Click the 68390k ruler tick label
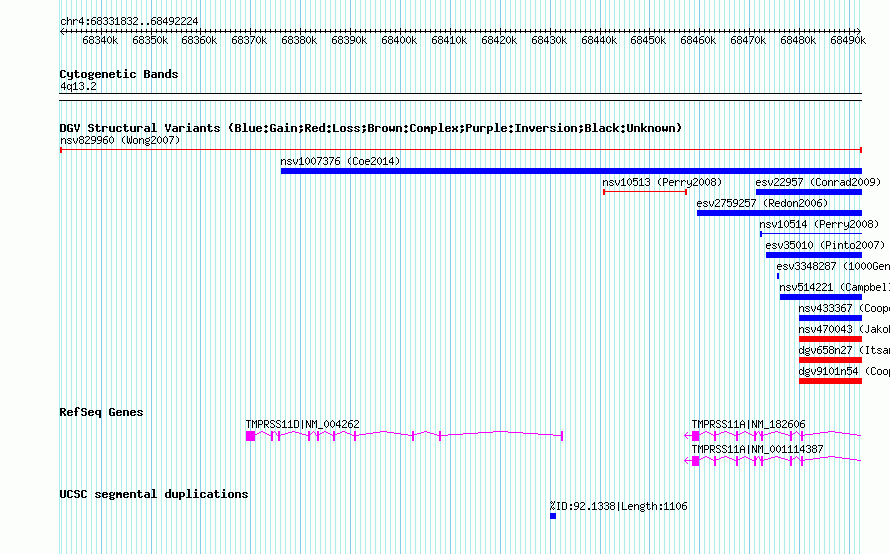The height and width of the screenshot is (554, 890). (349, 41)
